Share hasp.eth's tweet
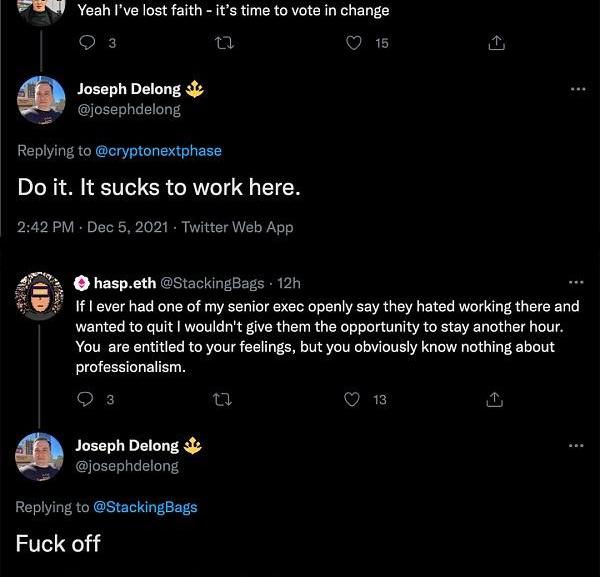The image size is (600, 577). [494, 399]
